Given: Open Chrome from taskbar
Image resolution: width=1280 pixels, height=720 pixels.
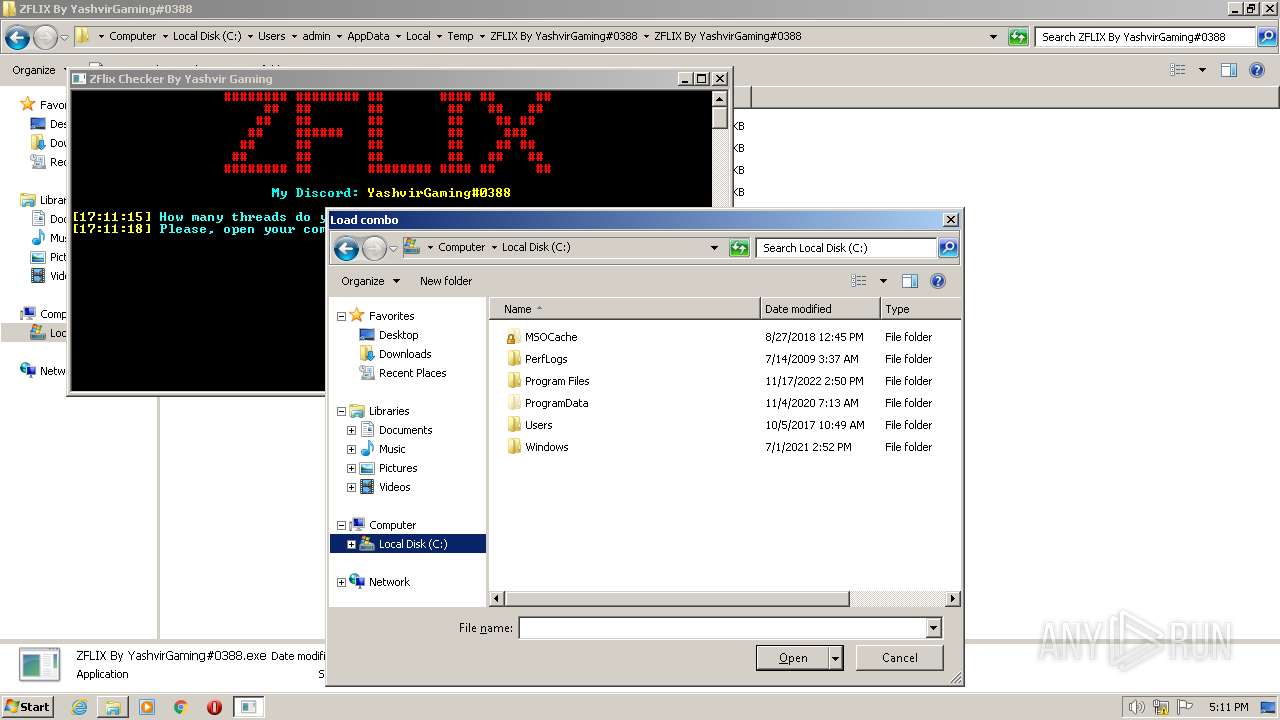Looking at the screenshot, I should pyautogui.click(x=181, y=707).
